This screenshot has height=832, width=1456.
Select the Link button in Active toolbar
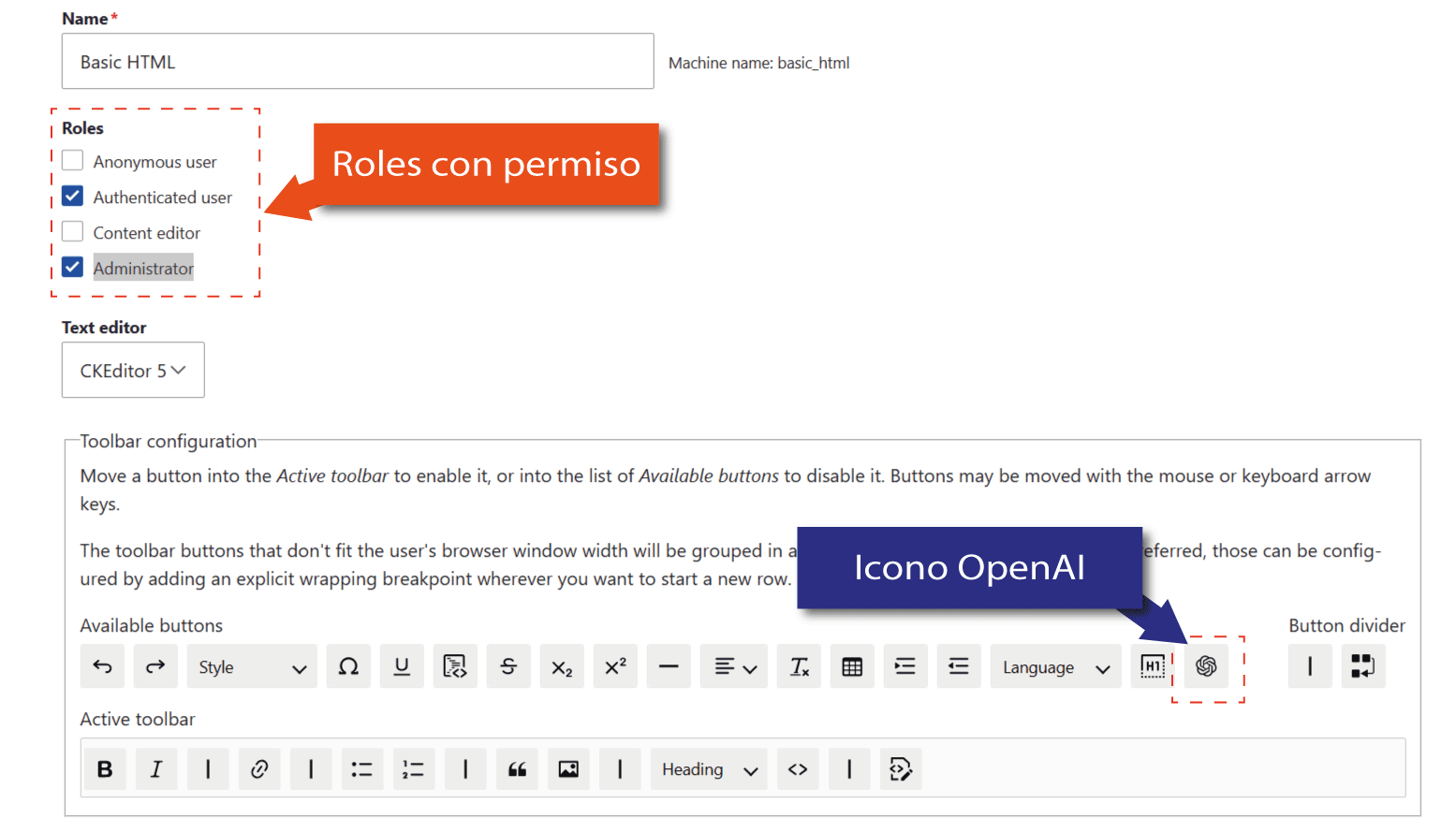(259, 769)
